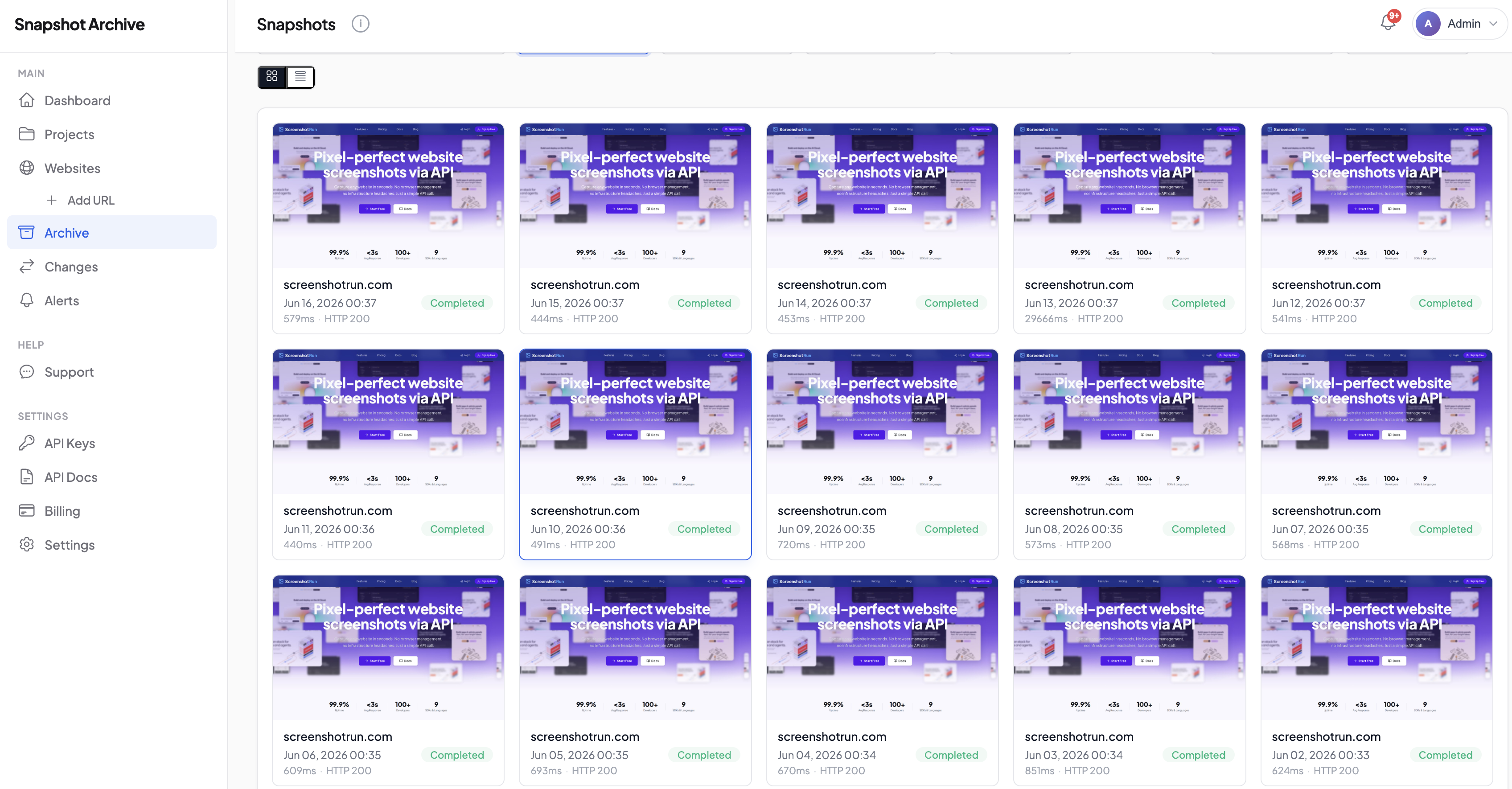Open the Jun 02, 2026 snapshot thumbnail
This screenshot has height=789, width=1512.
pyautogui.click(x=1376, y=648)
